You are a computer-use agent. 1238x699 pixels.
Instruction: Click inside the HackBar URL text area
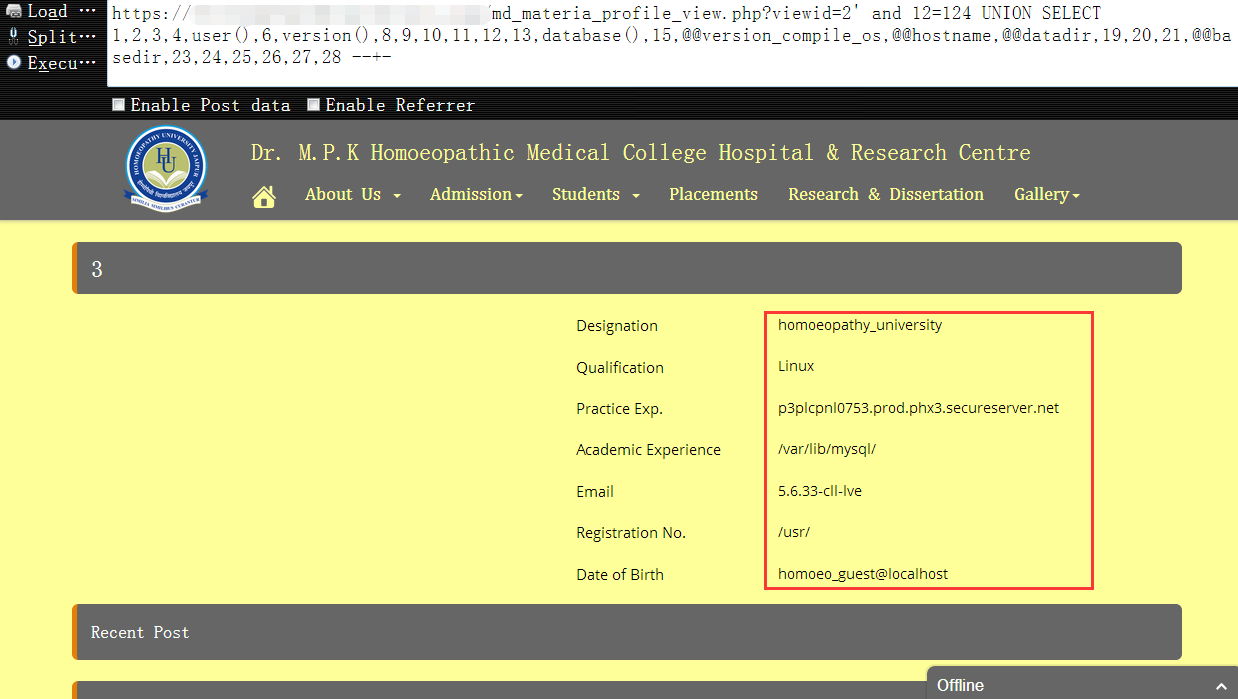[x=672, y=43]
